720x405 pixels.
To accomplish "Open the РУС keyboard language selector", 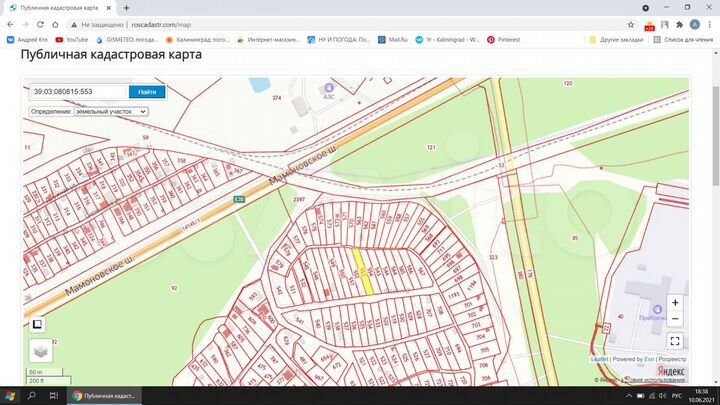I will (x=679, y=396).
